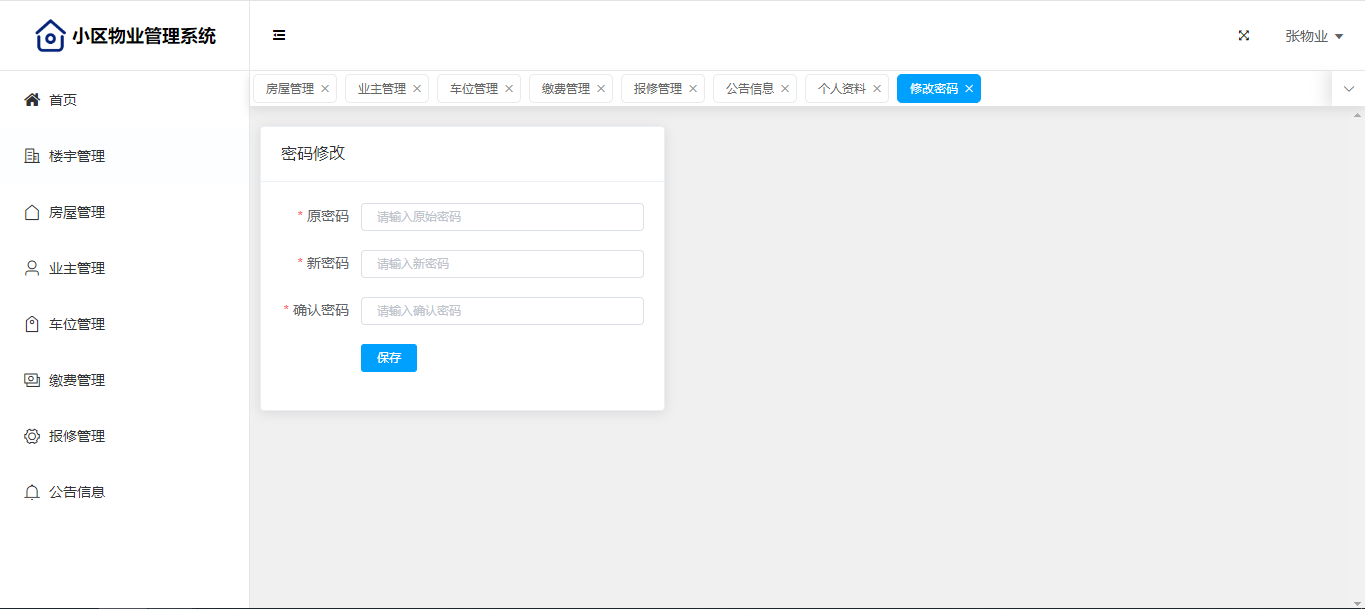
Task: Click the 新密码 field label
Action: [328, 263]
